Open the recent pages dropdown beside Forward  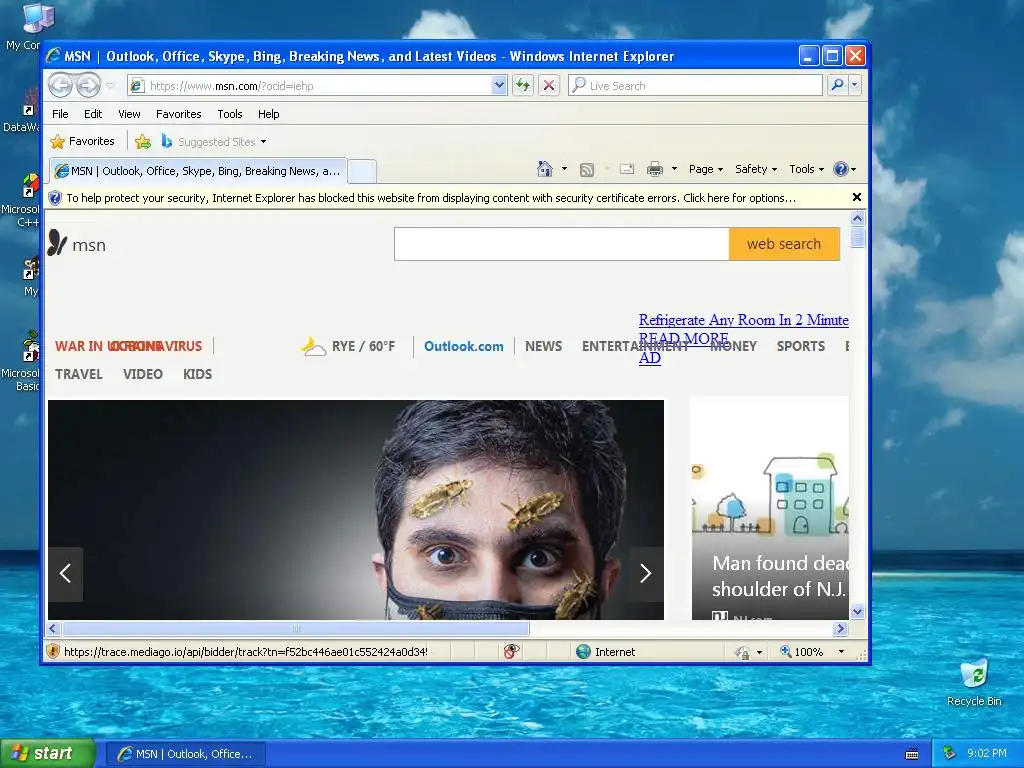(x=110, y=86)
